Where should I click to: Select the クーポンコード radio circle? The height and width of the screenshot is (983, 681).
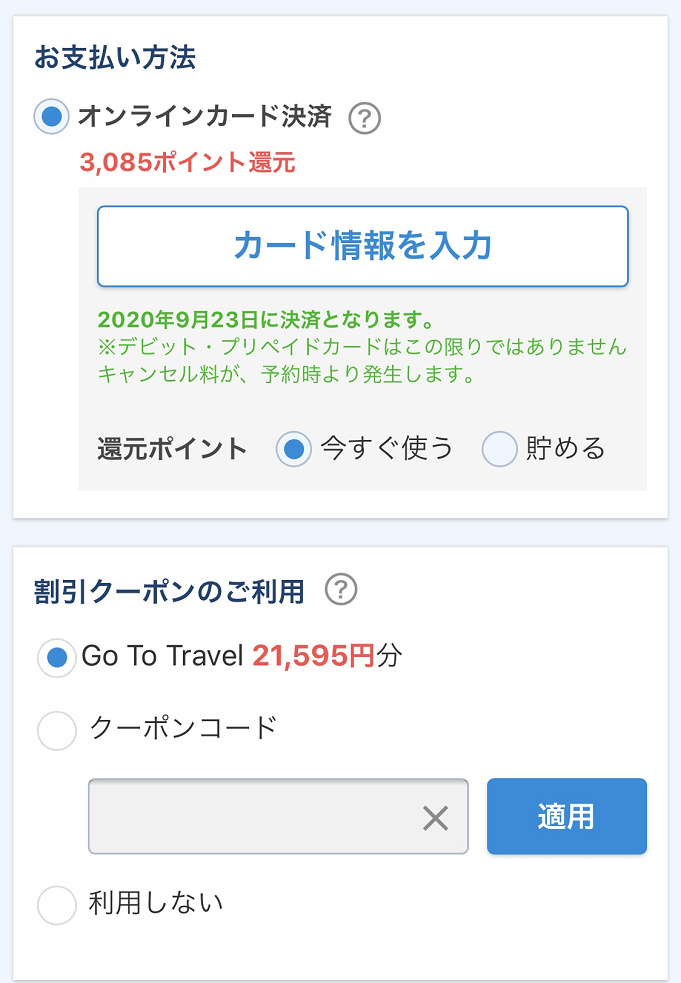click(x=57, y=730)
